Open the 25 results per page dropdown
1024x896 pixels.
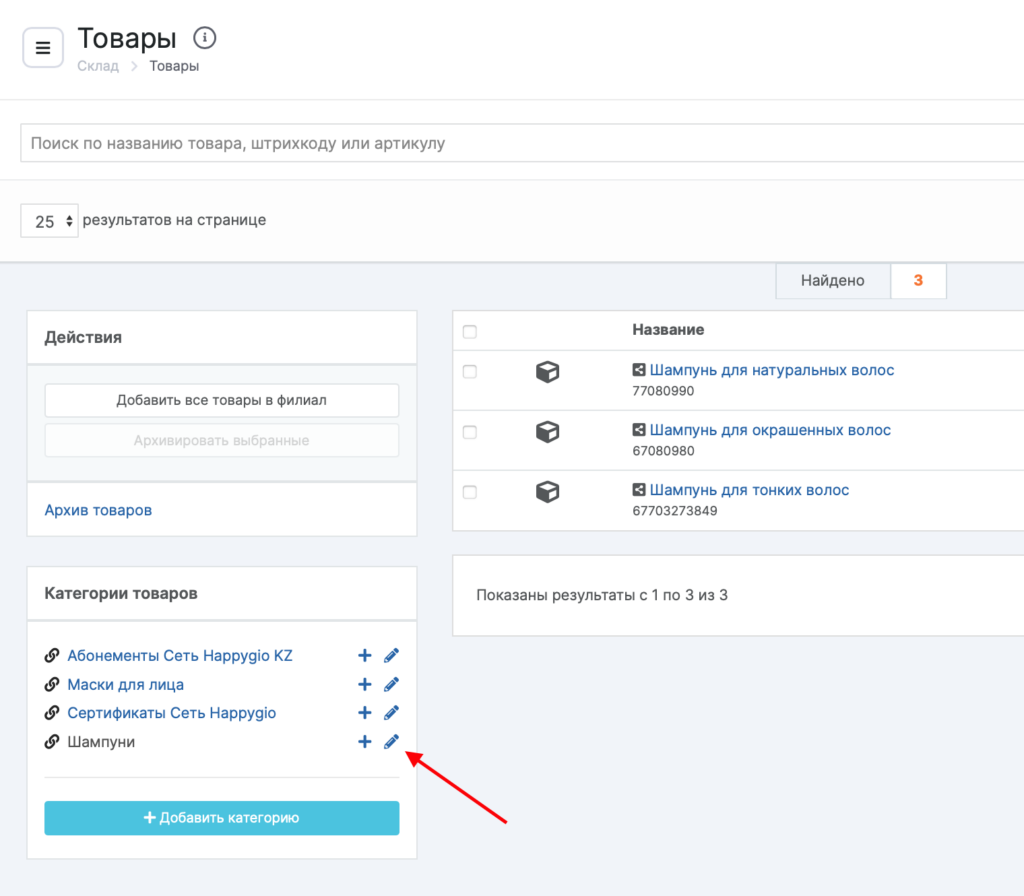[x=49, y=221]
